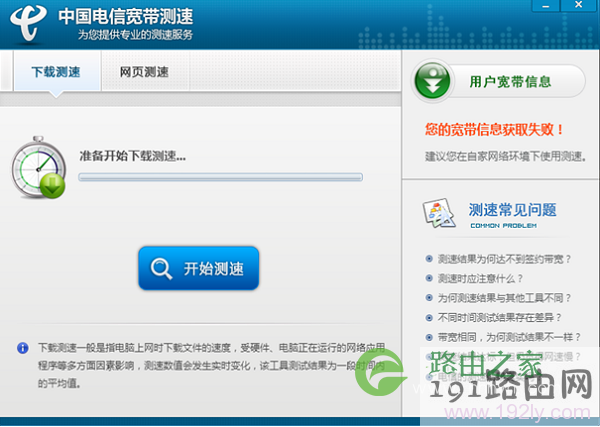Click 为您提供专业的测速服务 subtitle
Screen dimensions: 600x427
click(x=135, y=35)
